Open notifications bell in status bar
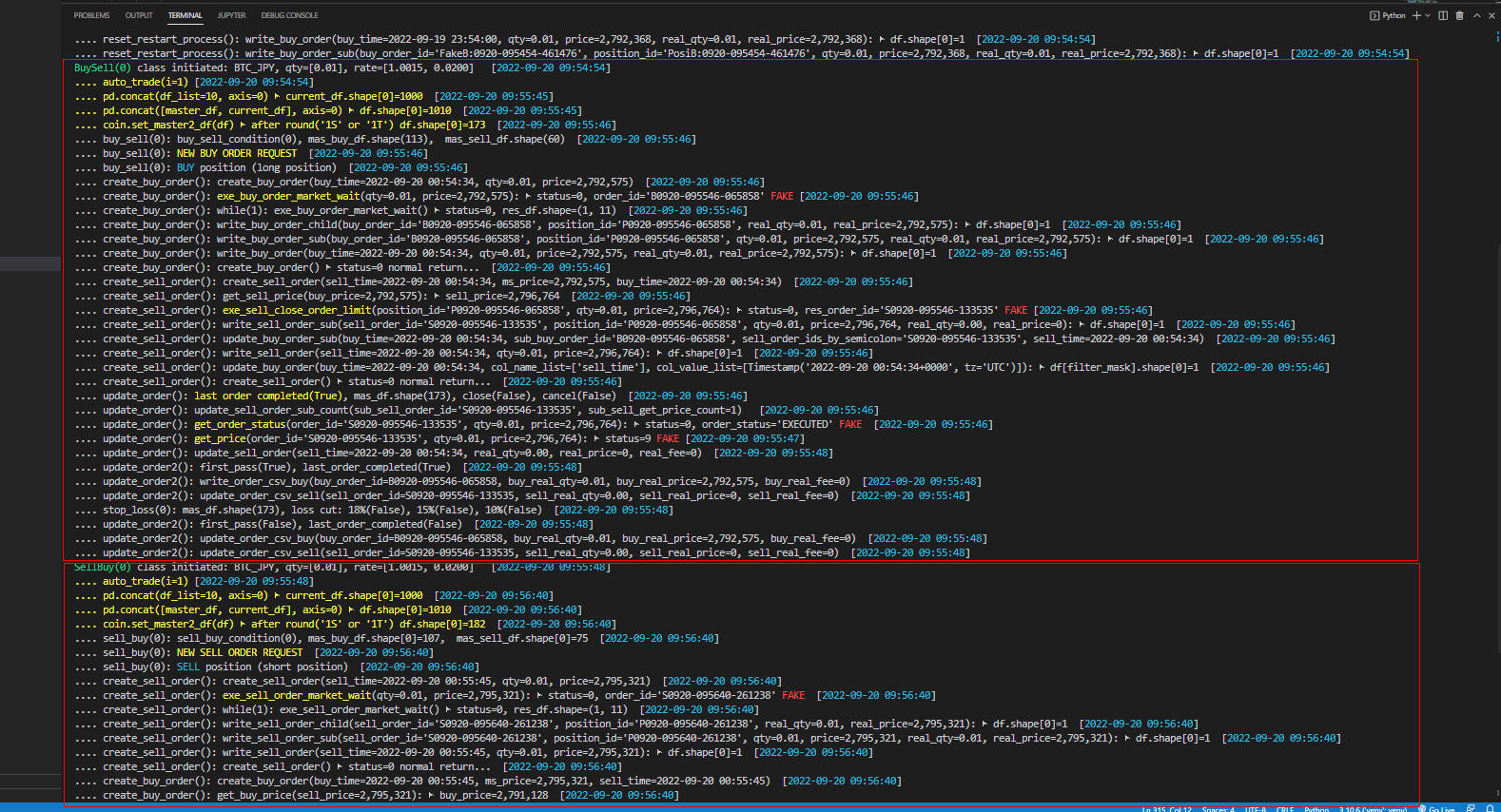This screenshot has width=1501, height=812. click(x=1490, y=808)
